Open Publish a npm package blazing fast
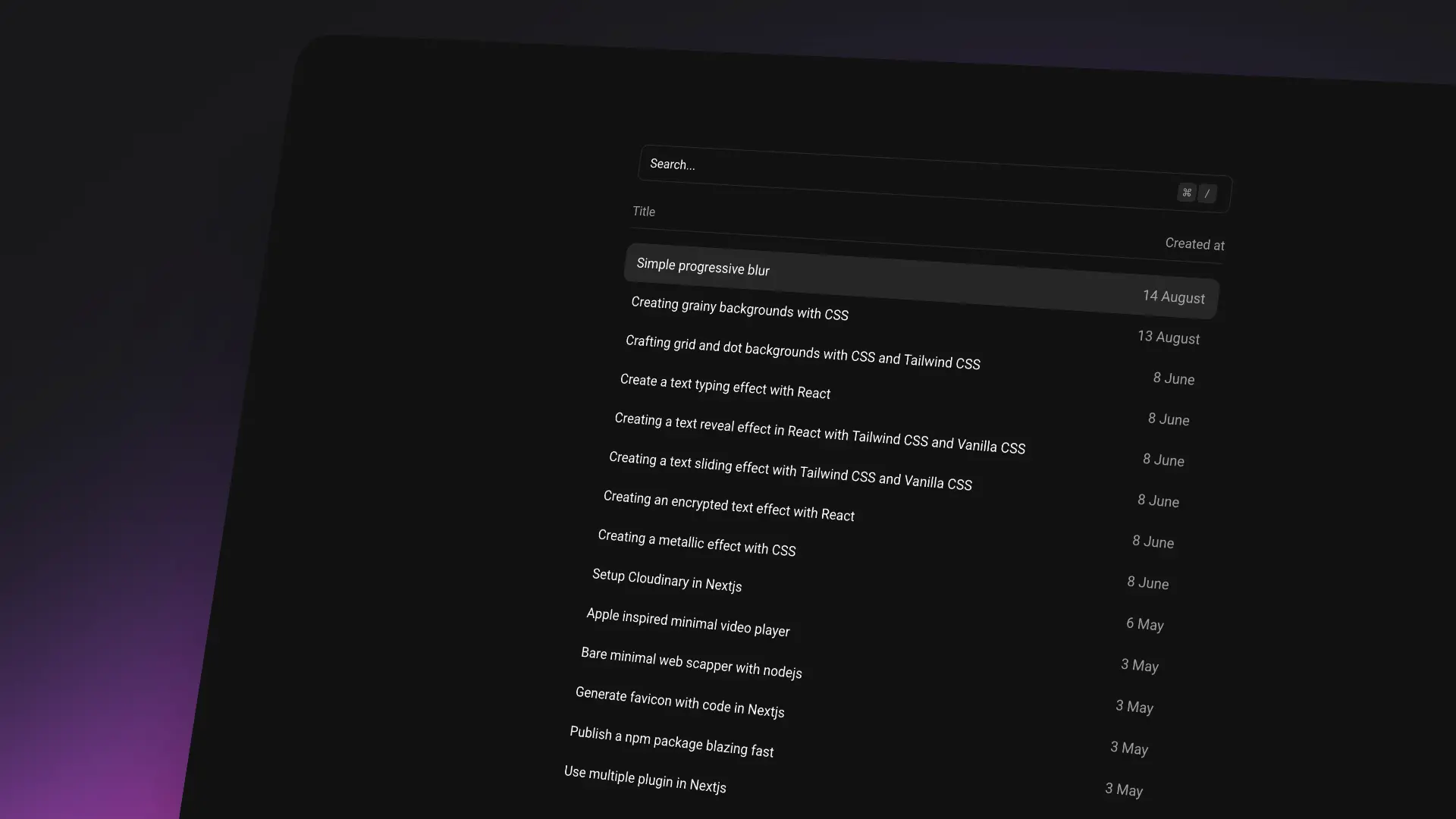This screenshot has width=1456, height=819. [671, 742]
